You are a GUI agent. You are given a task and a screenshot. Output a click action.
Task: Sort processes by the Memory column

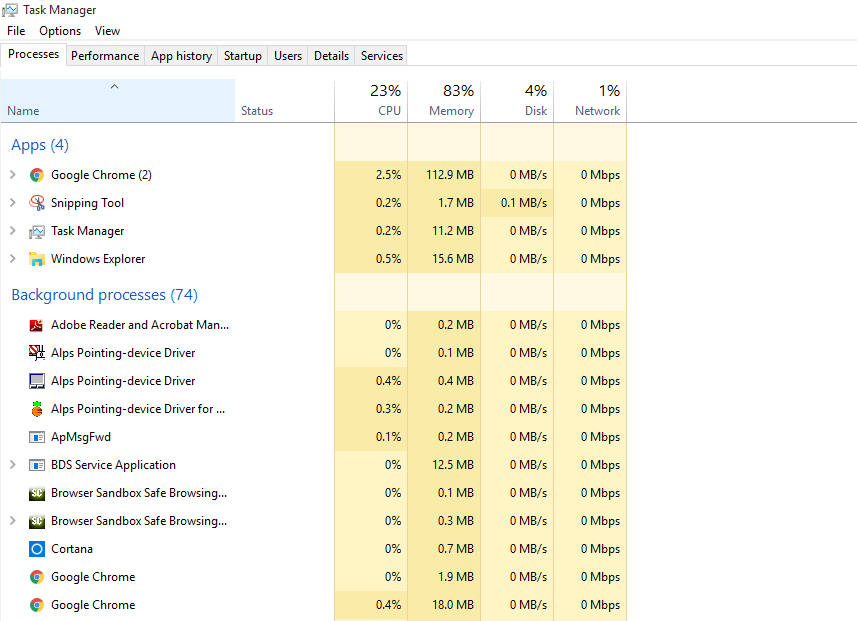point(443,100)
